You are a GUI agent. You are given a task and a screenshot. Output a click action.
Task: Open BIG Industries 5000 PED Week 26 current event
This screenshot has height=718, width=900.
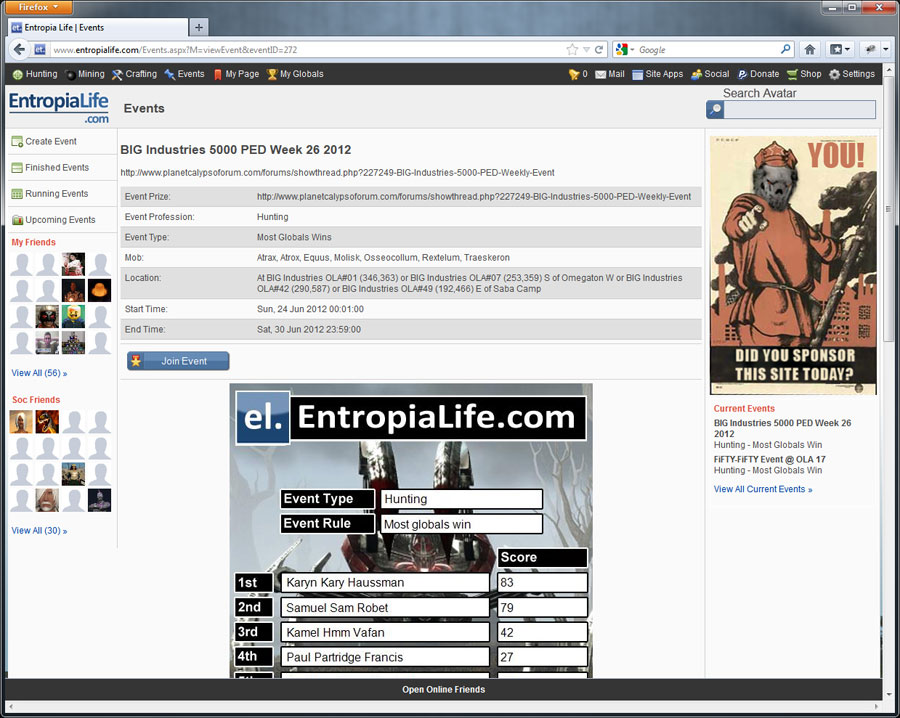coord(782,428)
